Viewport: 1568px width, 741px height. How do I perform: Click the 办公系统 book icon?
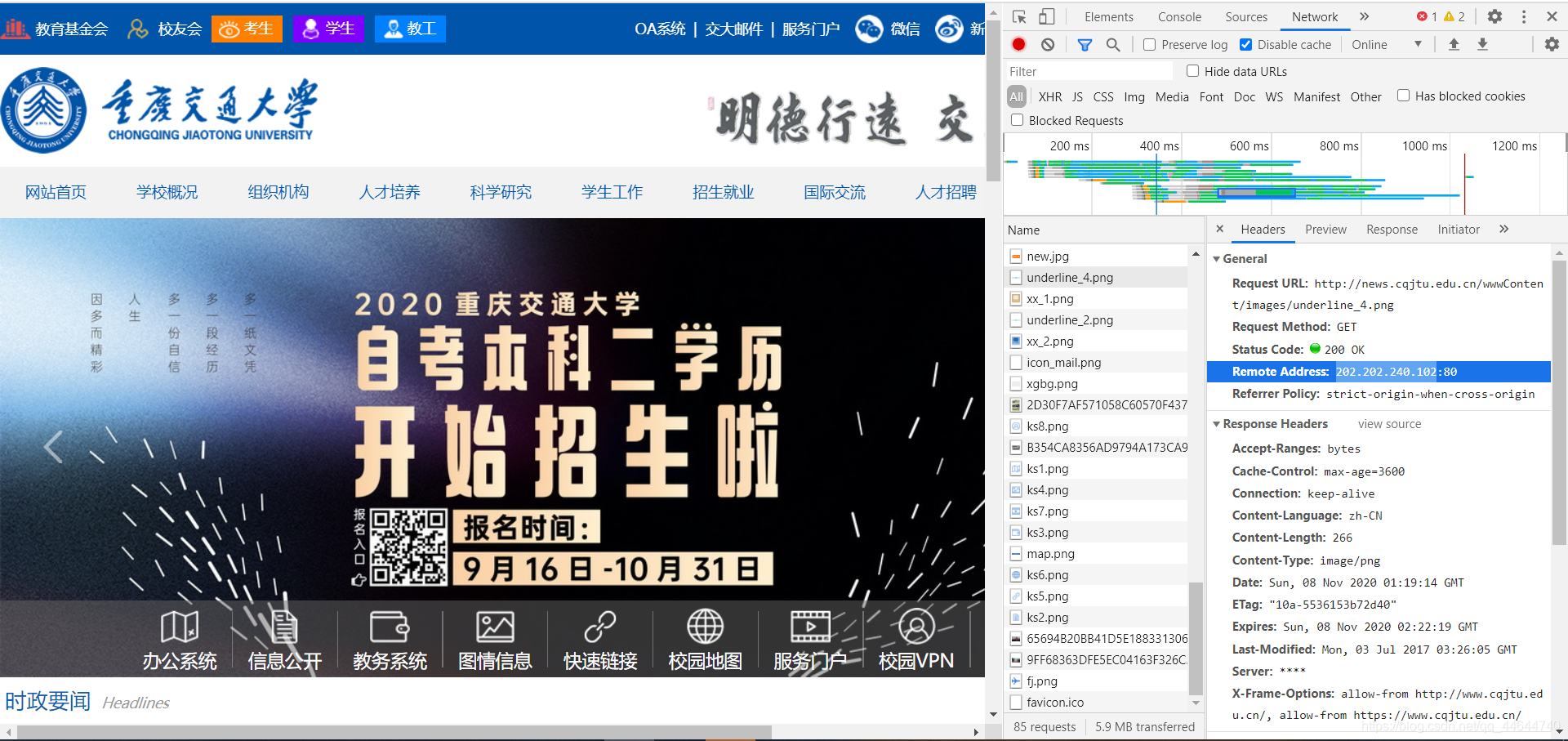180,627
